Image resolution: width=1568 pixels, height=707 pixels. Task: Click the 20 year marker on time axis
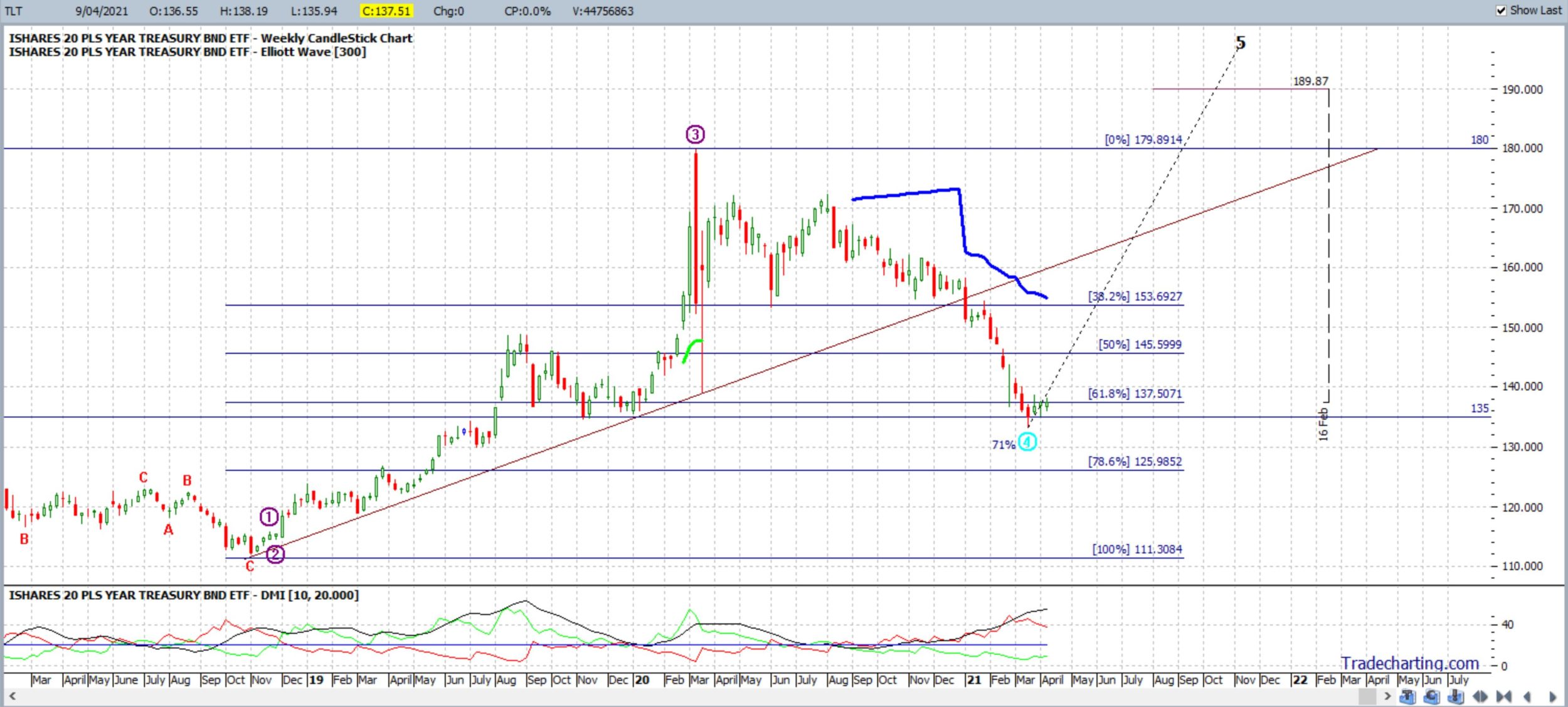[642, 680]
